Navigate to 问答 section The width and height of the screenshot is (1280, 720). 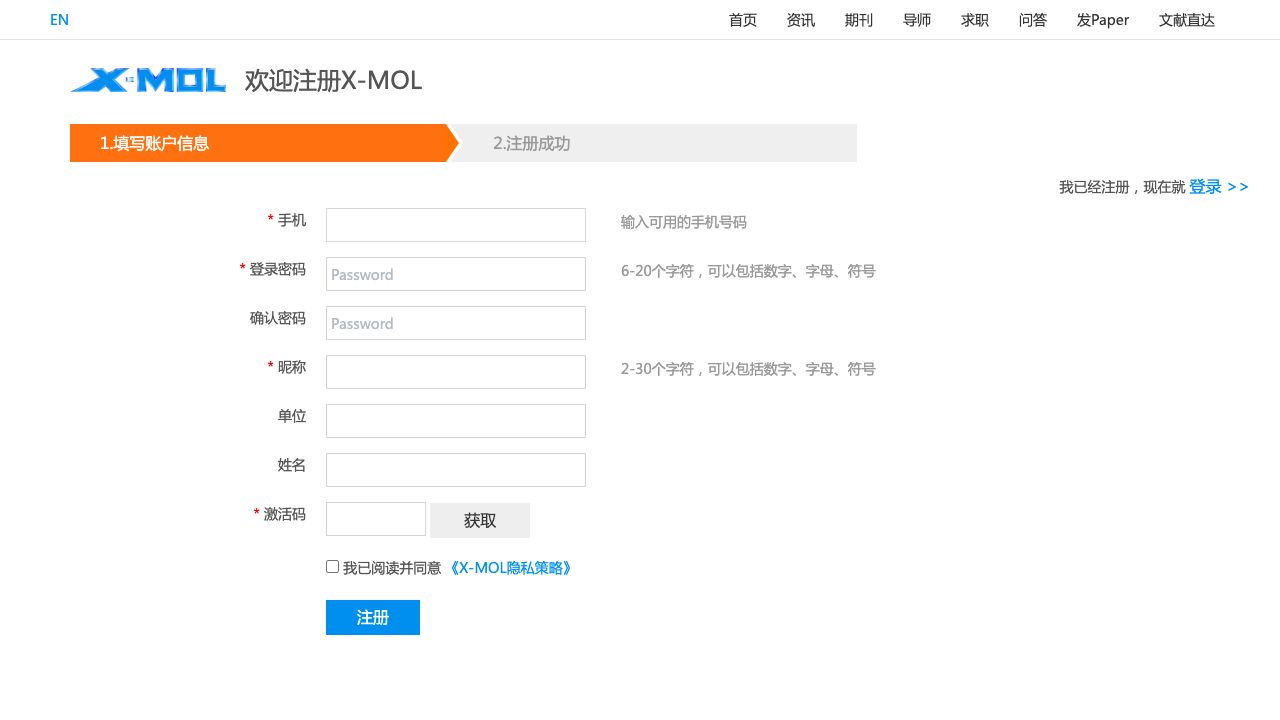click(x=1033, y=20)
